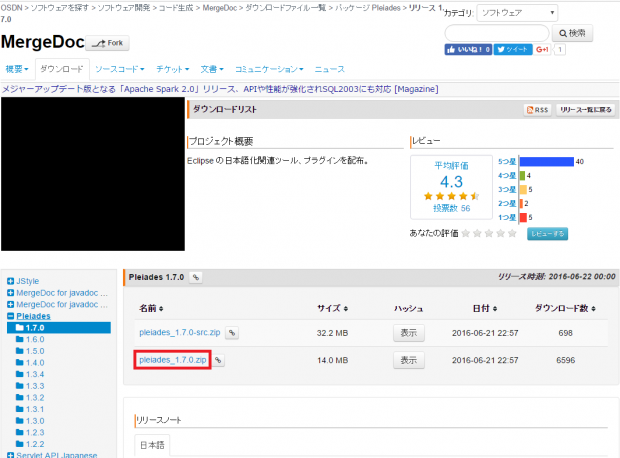Download pleiades_1.7.0-src.zip file

point(180,333)
